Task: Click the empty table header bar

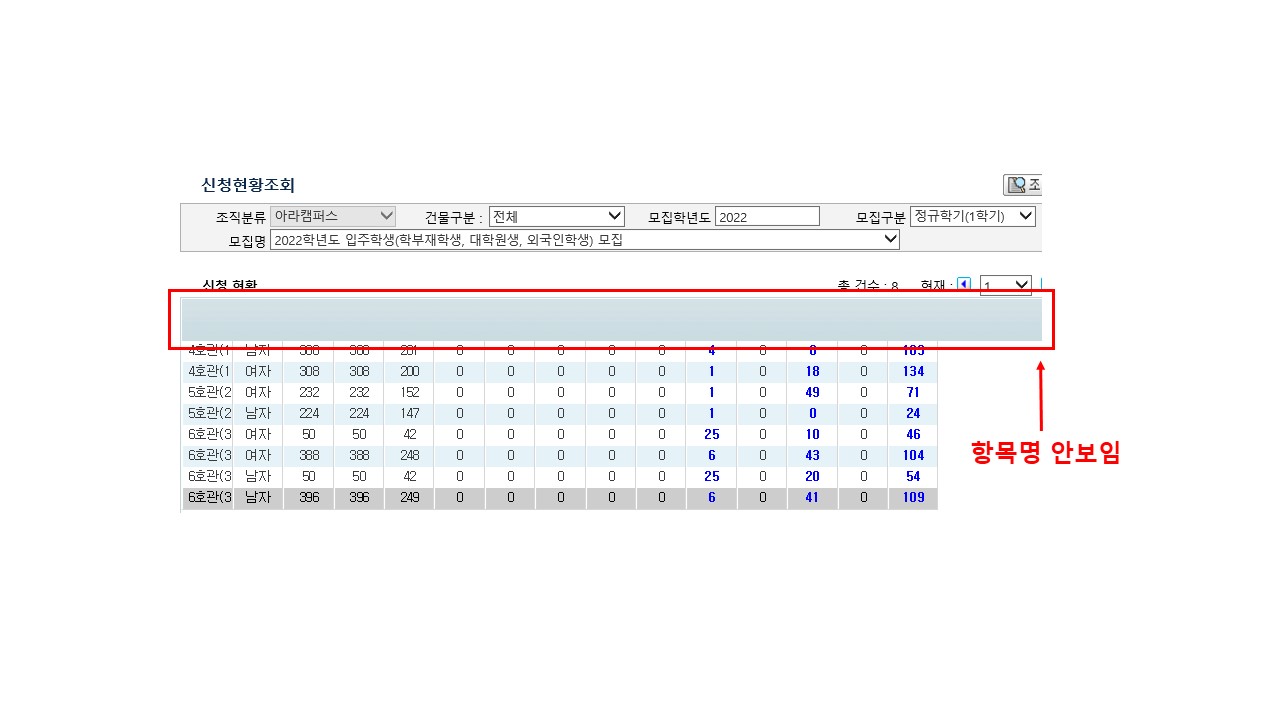Action: pyautogui.click(x=610, y=319)
